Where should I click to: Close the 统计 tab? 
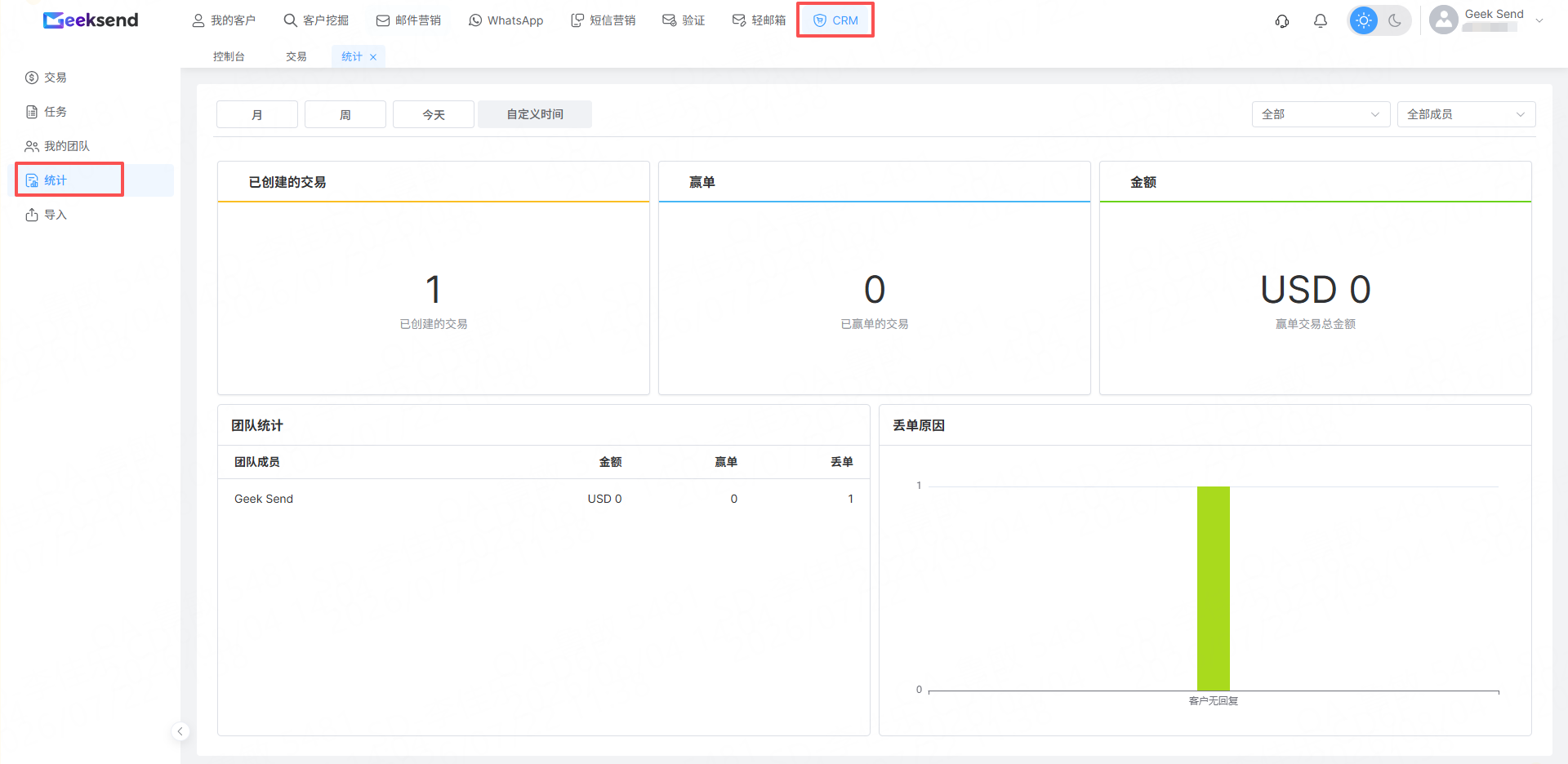point(373,57)
